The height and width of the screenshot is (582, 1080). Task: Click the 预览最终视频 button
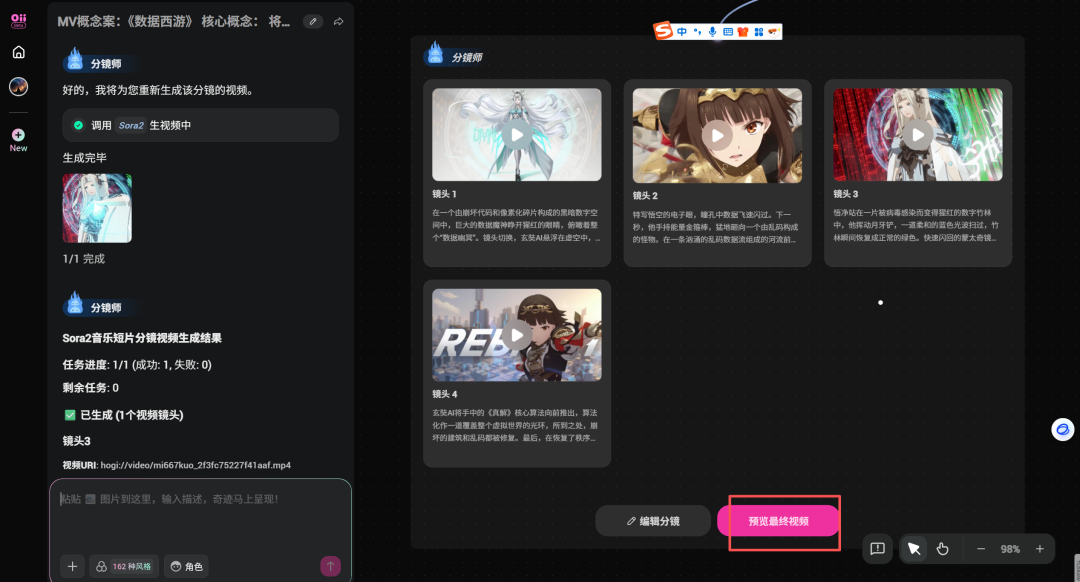coord(778,521)
